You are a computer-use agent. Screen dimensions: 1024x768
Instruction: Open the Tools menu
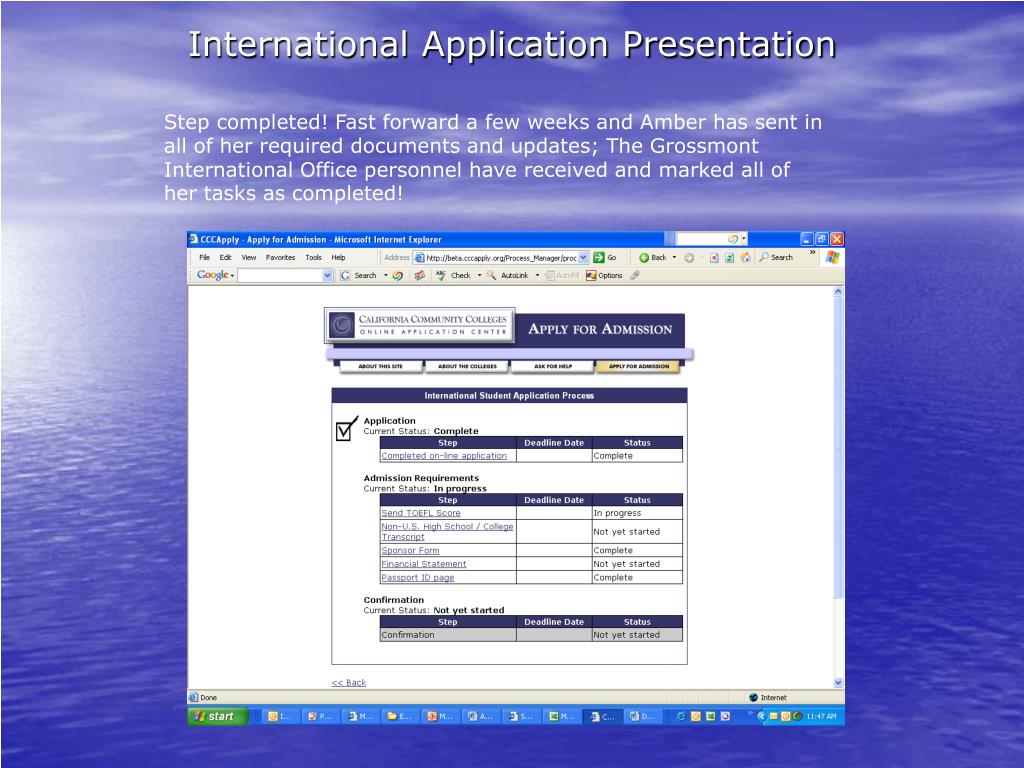coord(313,258)
